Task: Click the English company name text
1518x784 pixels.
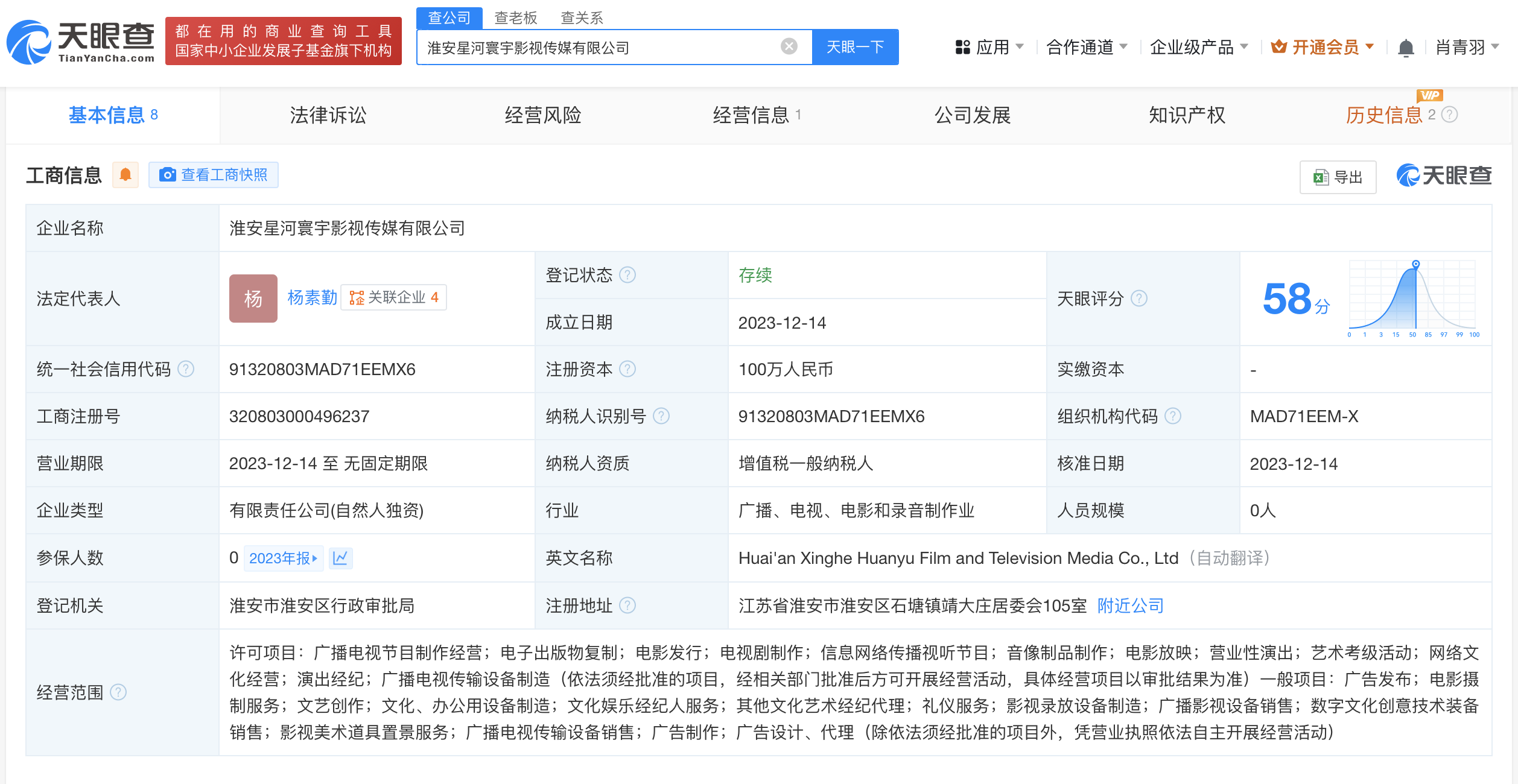Action: pyautogui.click(x=958, y=558)
